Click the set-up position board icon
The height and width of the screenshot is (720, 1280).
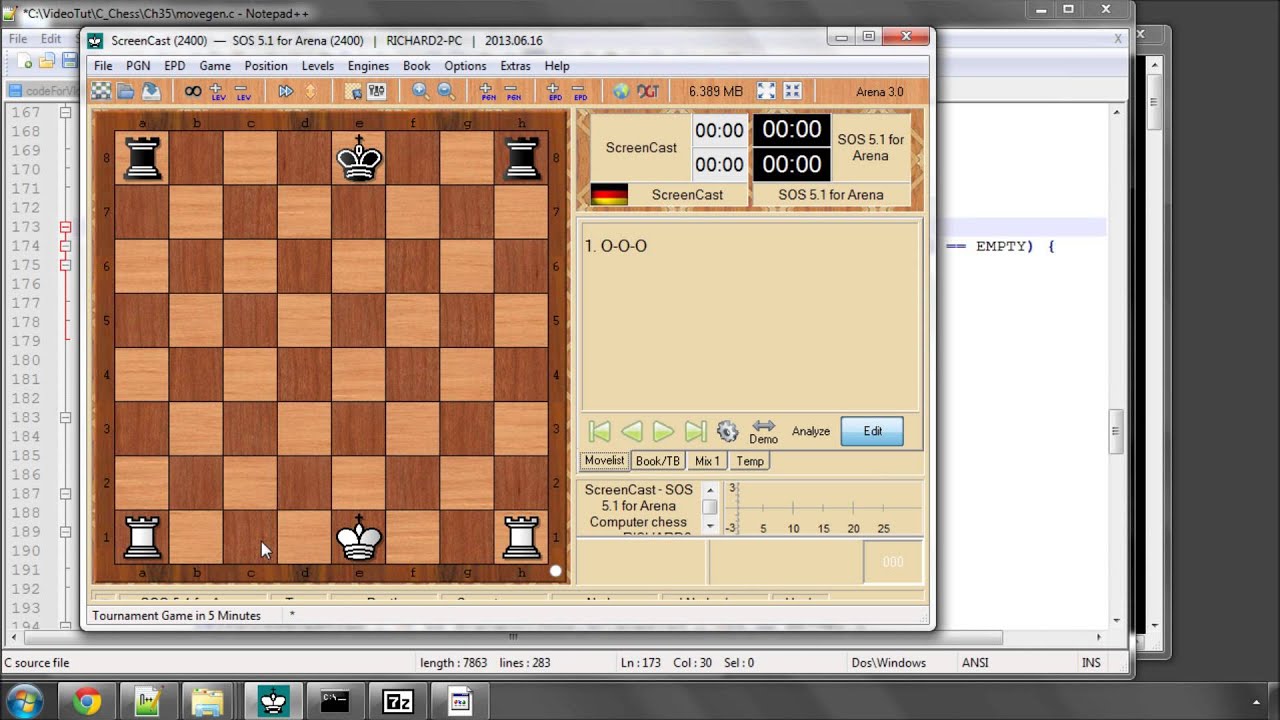pos(353,91)
